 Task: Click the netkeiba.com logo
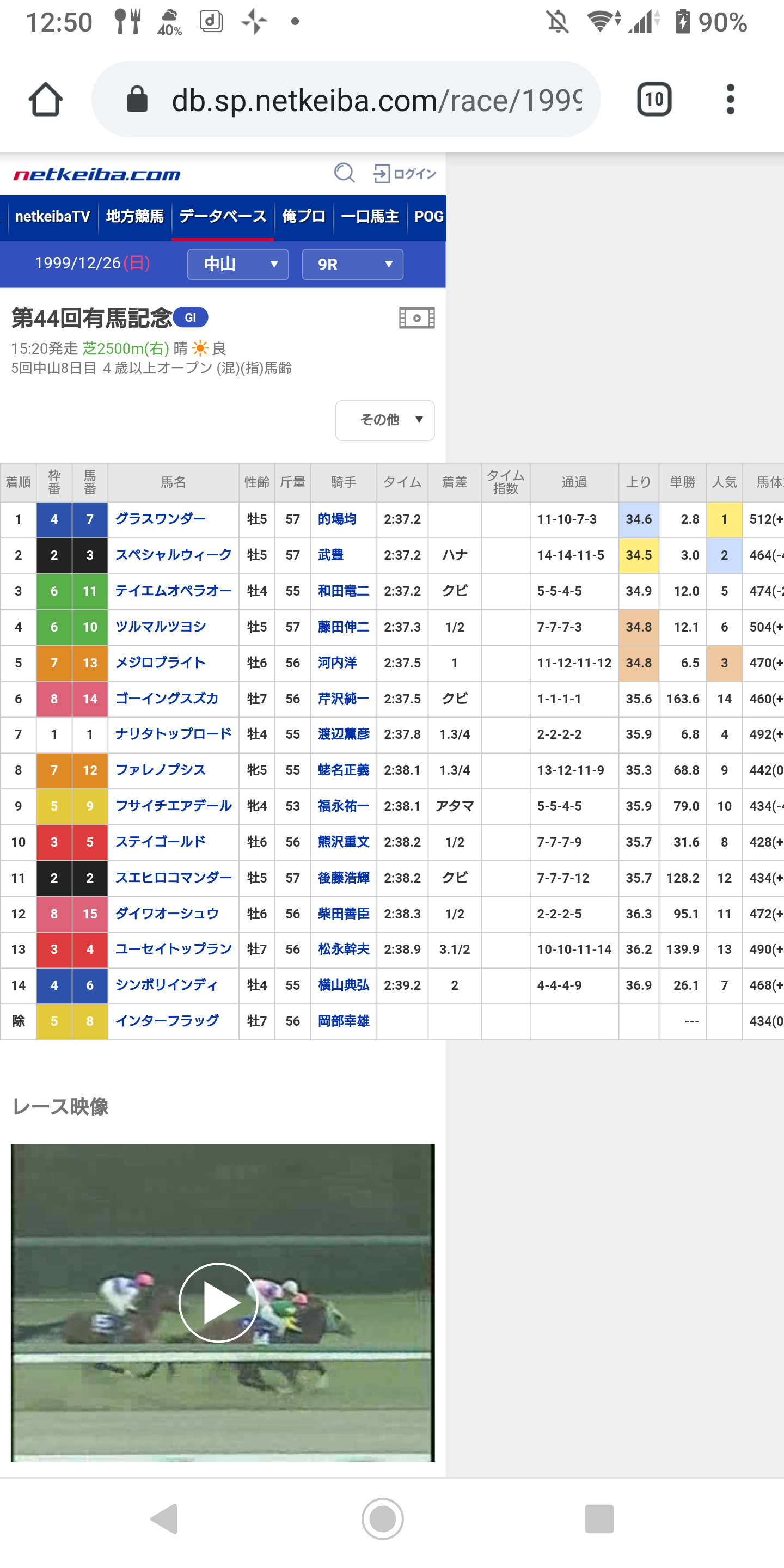(x=97, y=175)
